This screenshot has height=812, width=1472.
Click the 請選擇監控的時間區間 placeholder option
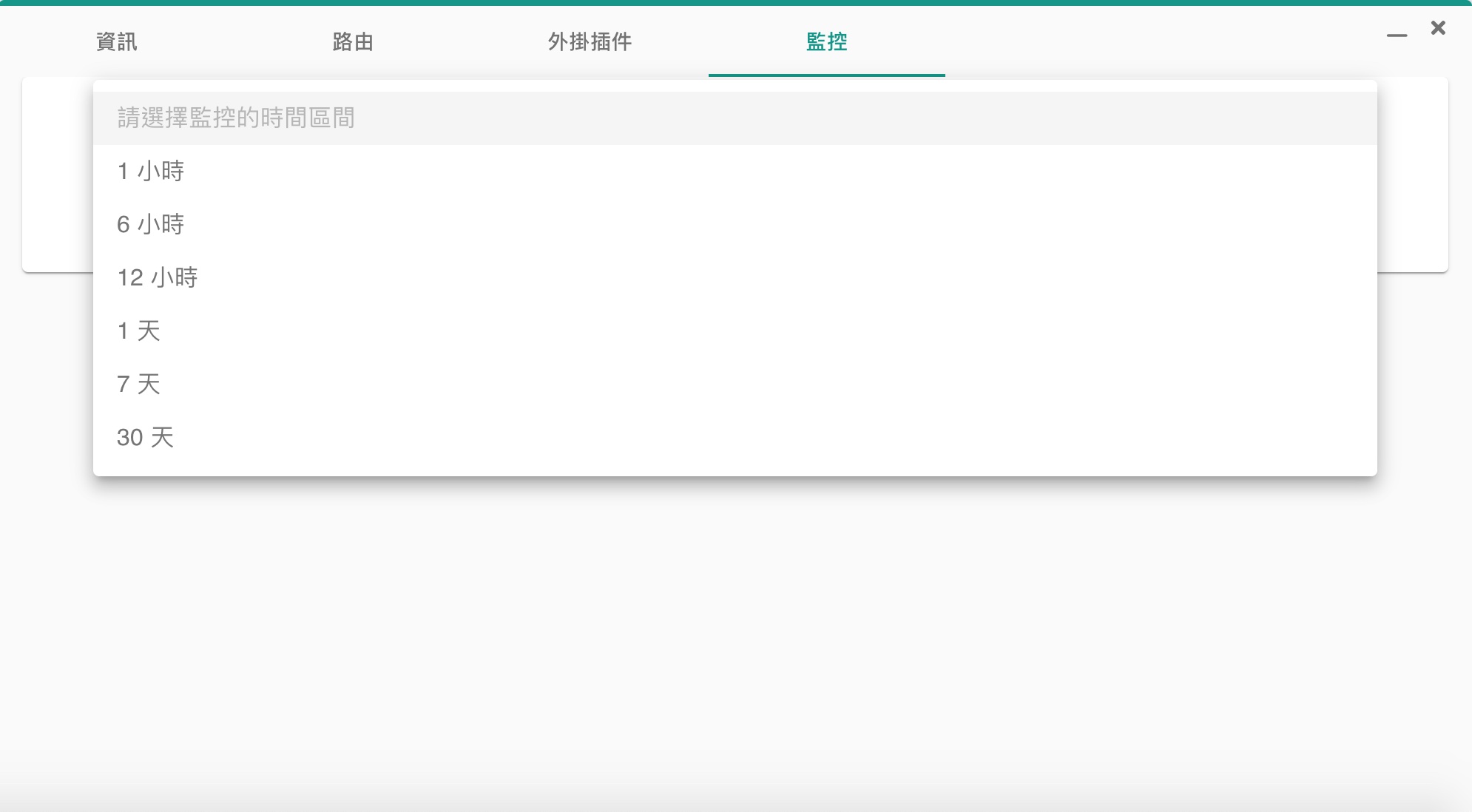click(735, 118)
